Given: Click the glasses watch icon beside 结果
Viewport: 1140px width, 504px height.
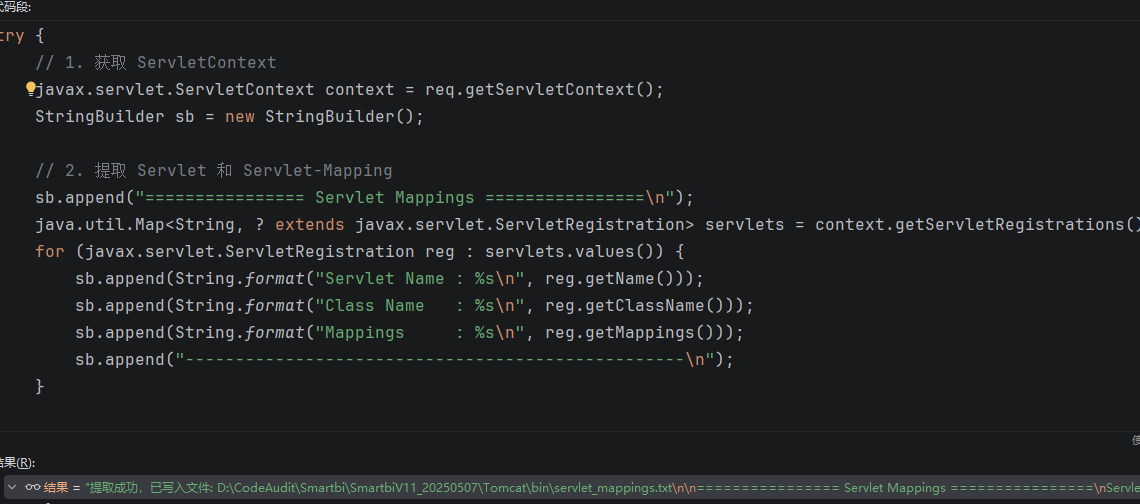Looking at the screenshot, I should 32,488.
